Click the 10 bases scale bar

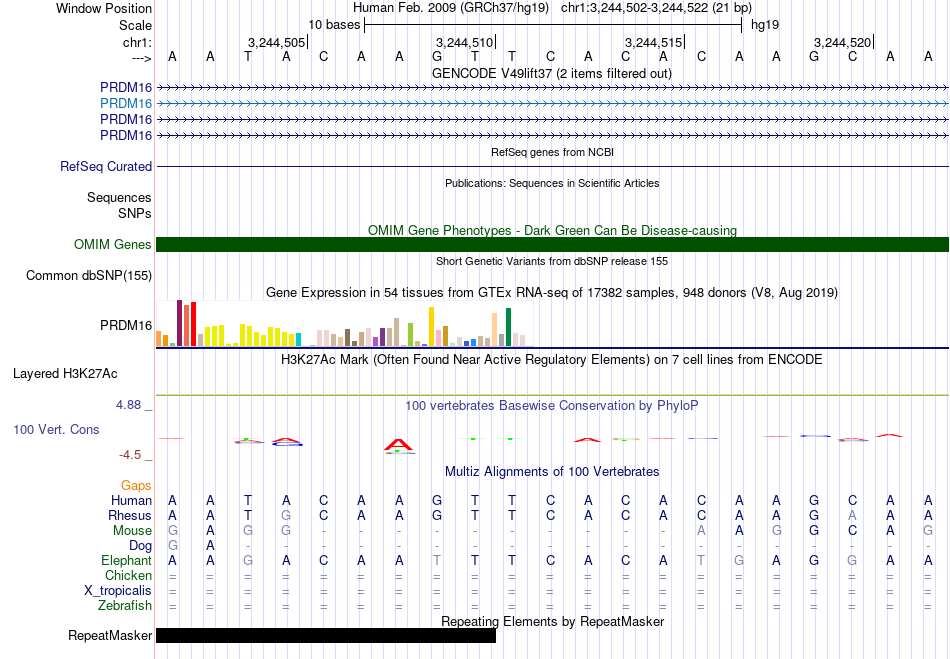pos(553,25)
